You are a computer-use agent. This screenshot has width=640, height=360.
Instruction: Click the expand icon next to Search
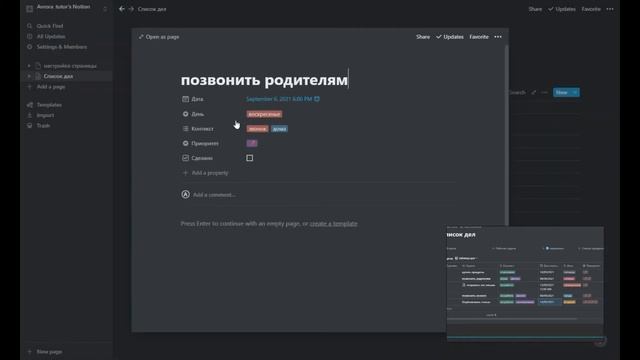pos(533,92)
